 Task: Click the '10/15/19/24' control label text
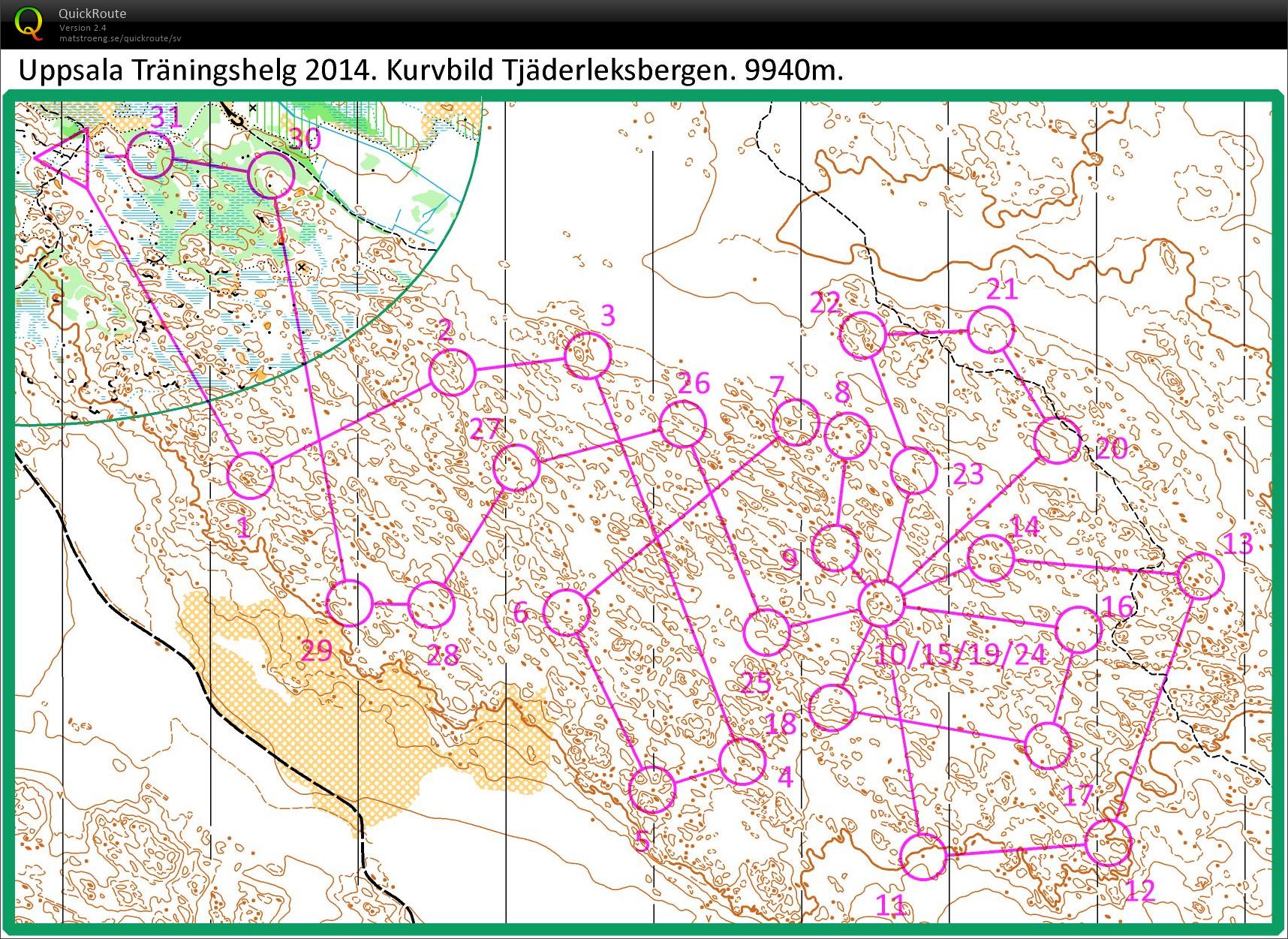[x=960, y=655]
